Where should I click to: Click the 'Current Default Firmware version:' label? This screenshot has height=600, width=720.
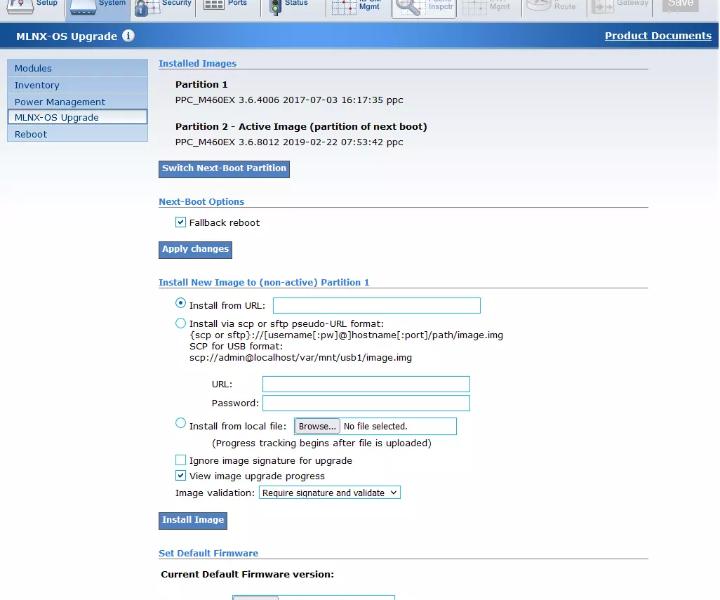point(248,574)
